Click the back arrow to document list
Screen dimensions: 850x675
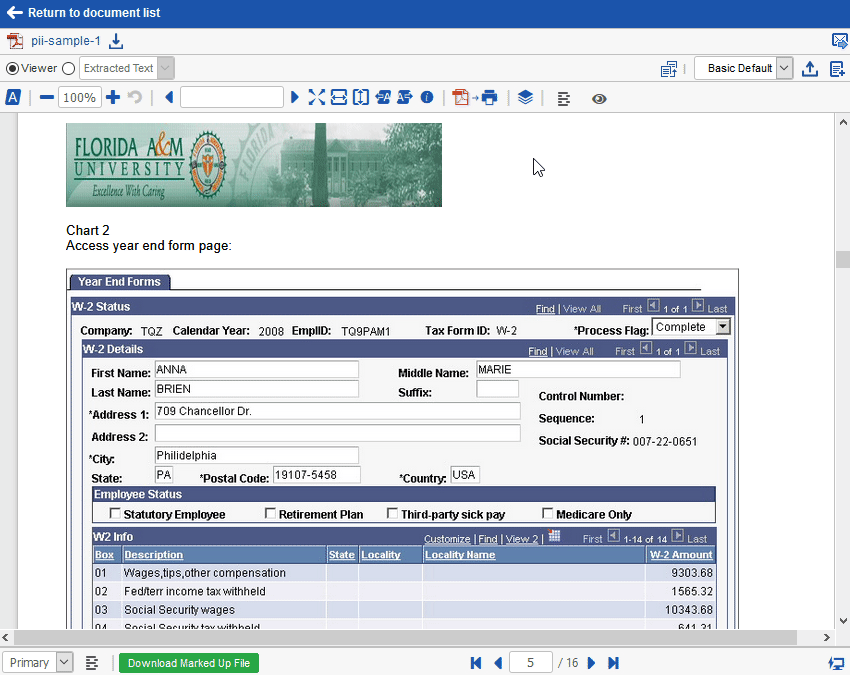coord(15,12)
